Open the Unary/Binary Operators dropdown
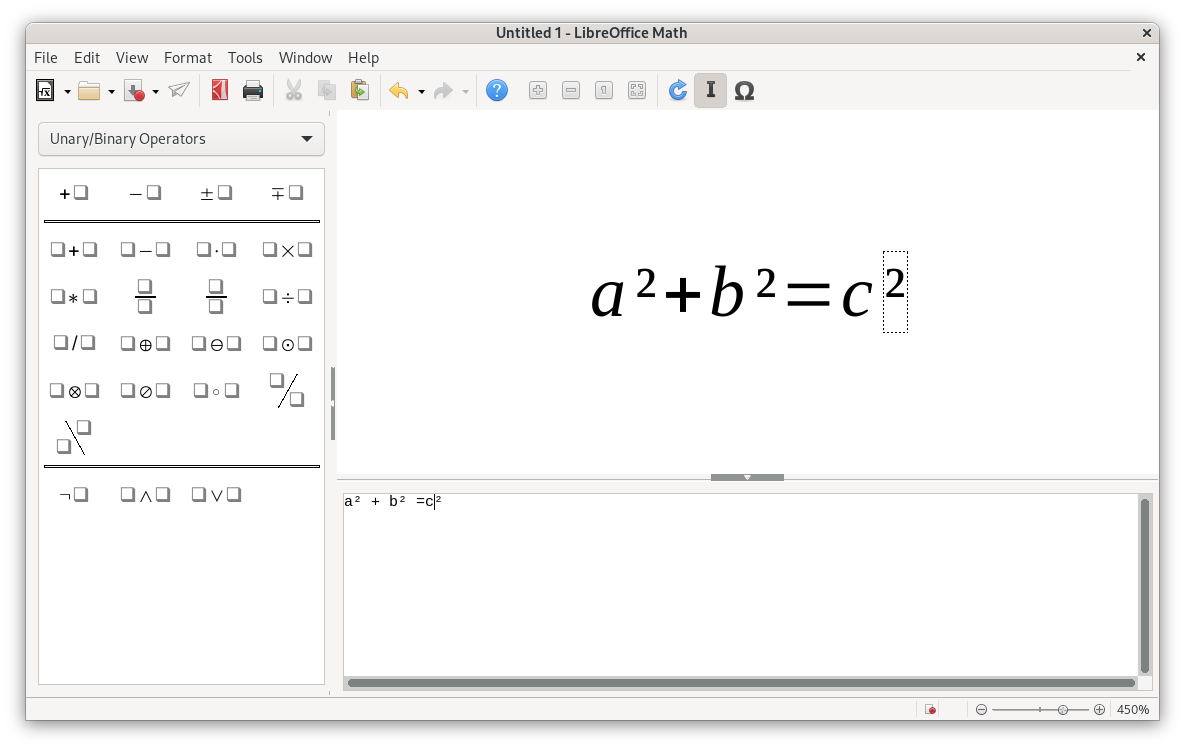The width and height of the screenshot is (1185, 749). pos(181,139)
